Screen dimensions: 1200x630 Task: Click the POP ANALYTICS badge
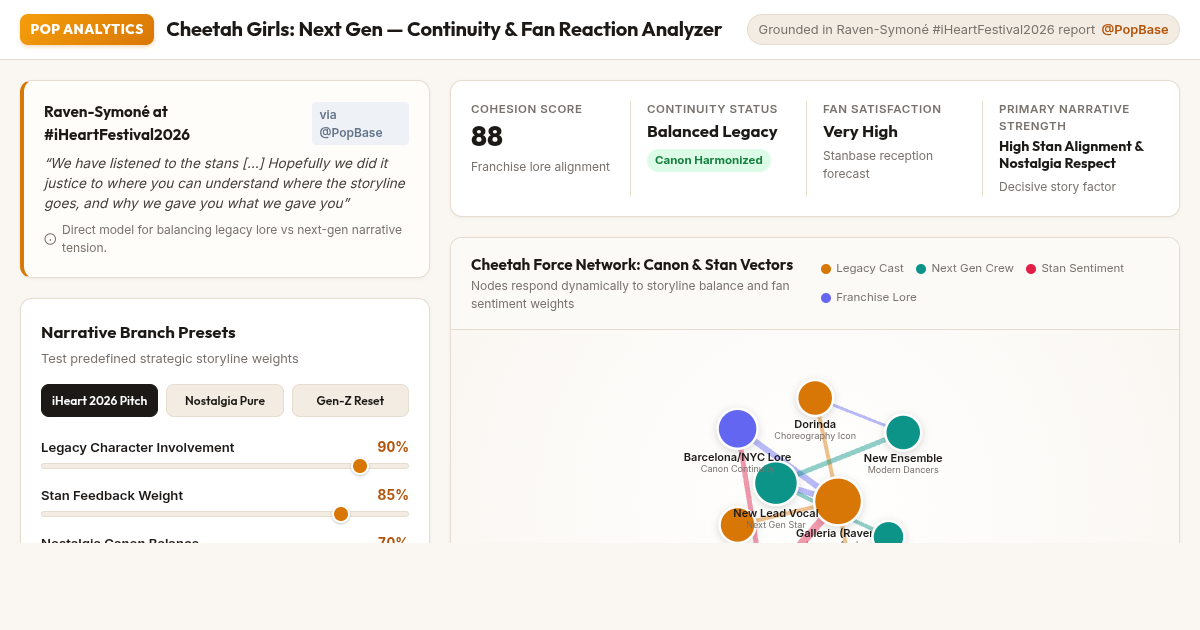point(87,29)
